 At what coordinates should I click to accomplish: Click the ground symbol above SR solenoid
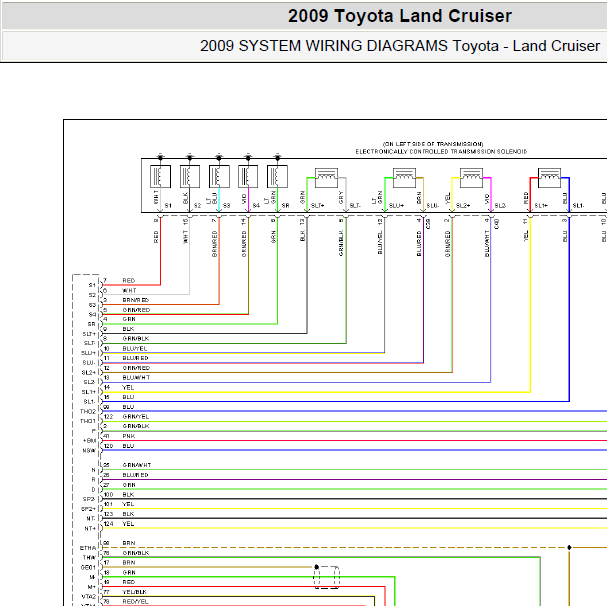[x=277, y=156]
